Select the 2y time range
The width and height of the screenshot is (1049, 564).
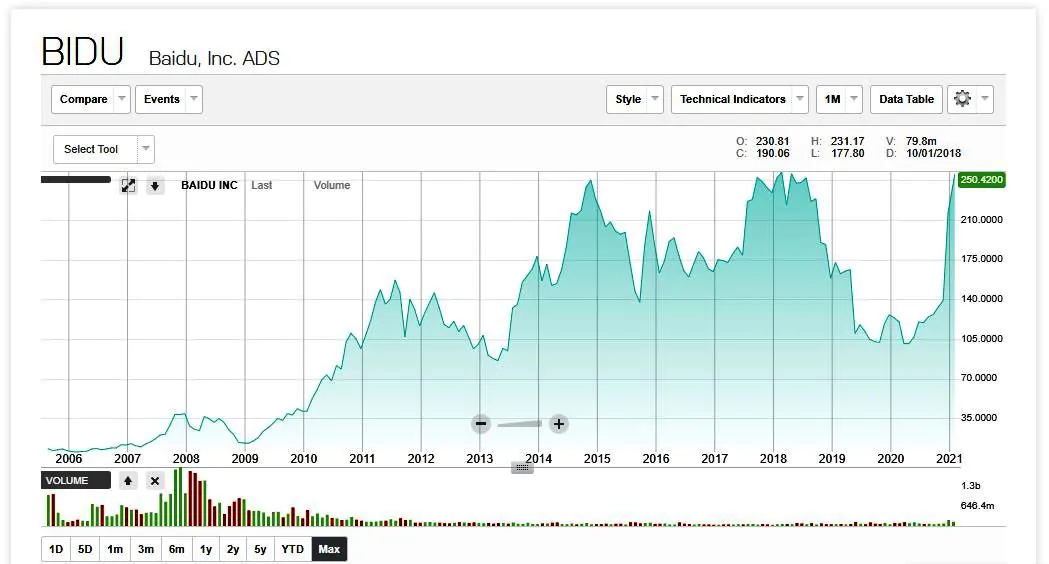click(x=233, y=549)
